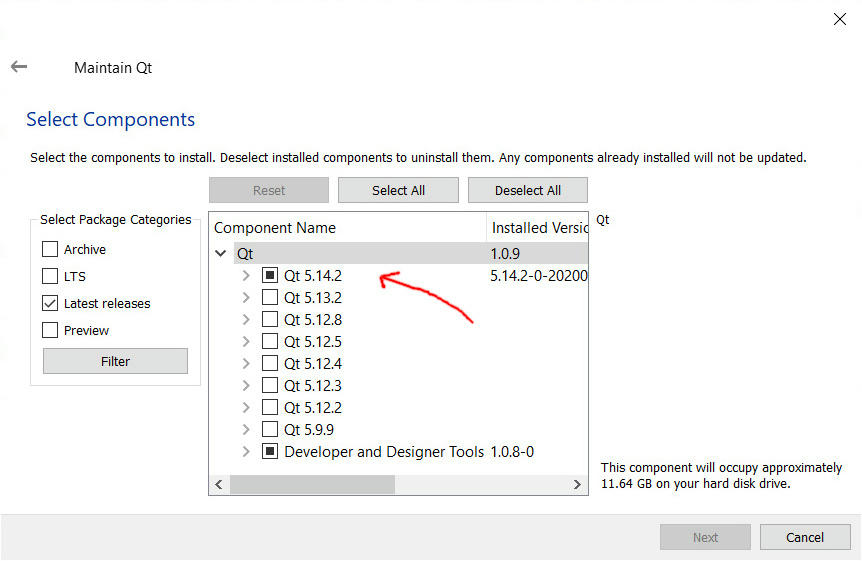Click the Next button
The height and width of the screenshot is (561, 862).
pyautogui.click(x=705, y=537)
